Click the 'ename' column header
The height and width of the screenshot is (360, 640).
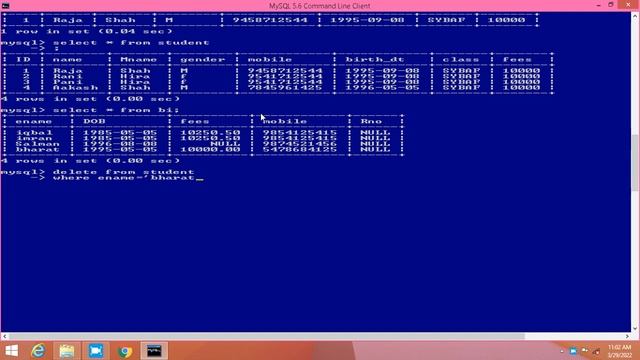tap(34, 122)
